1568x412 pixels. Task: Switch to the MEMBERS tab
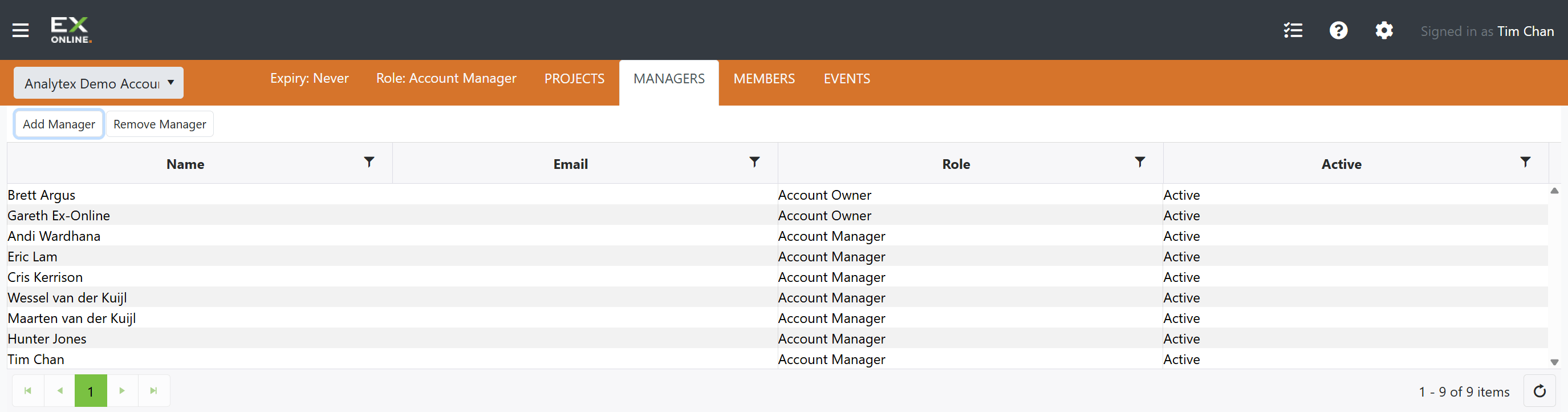click(764, 79)
